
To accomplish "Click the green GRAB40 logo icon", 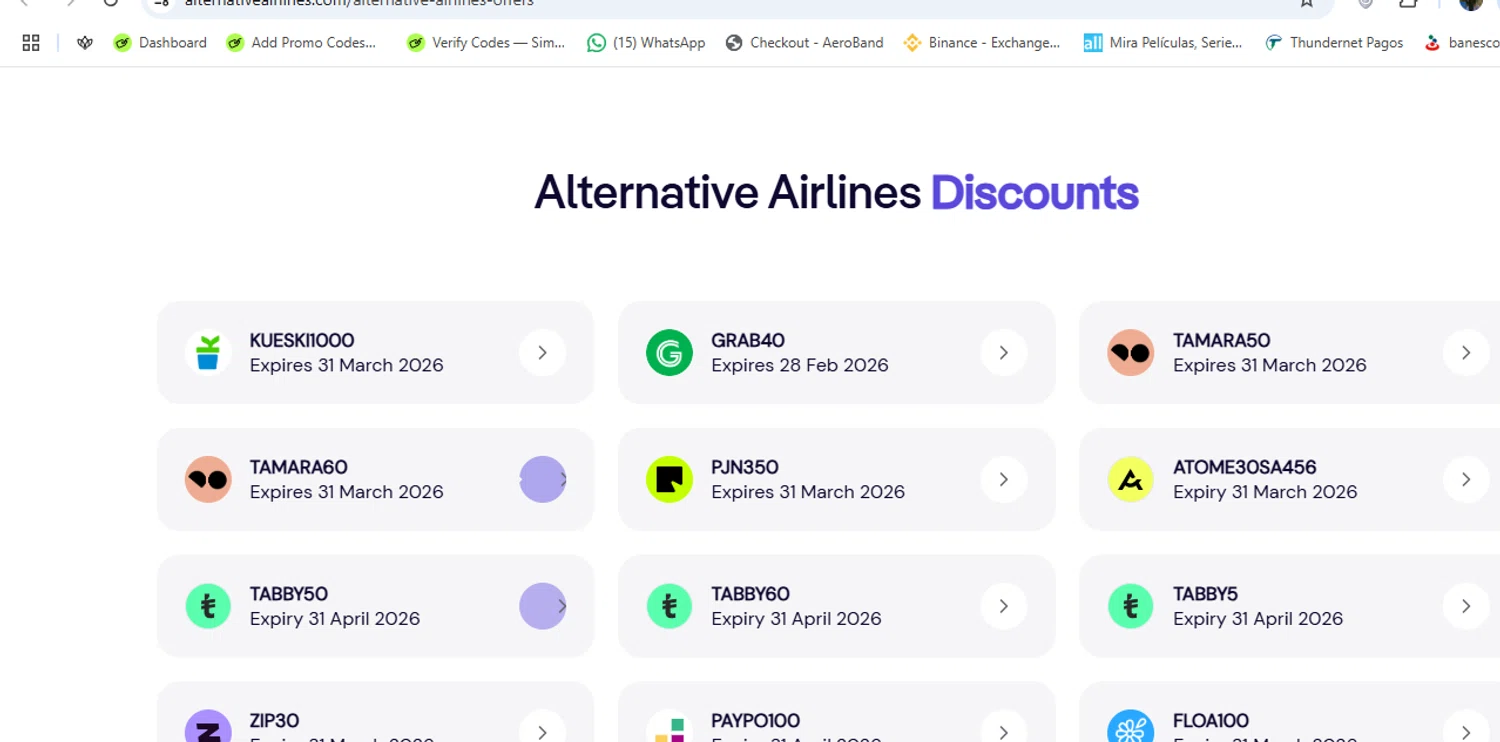I will (x=669, y=353).
